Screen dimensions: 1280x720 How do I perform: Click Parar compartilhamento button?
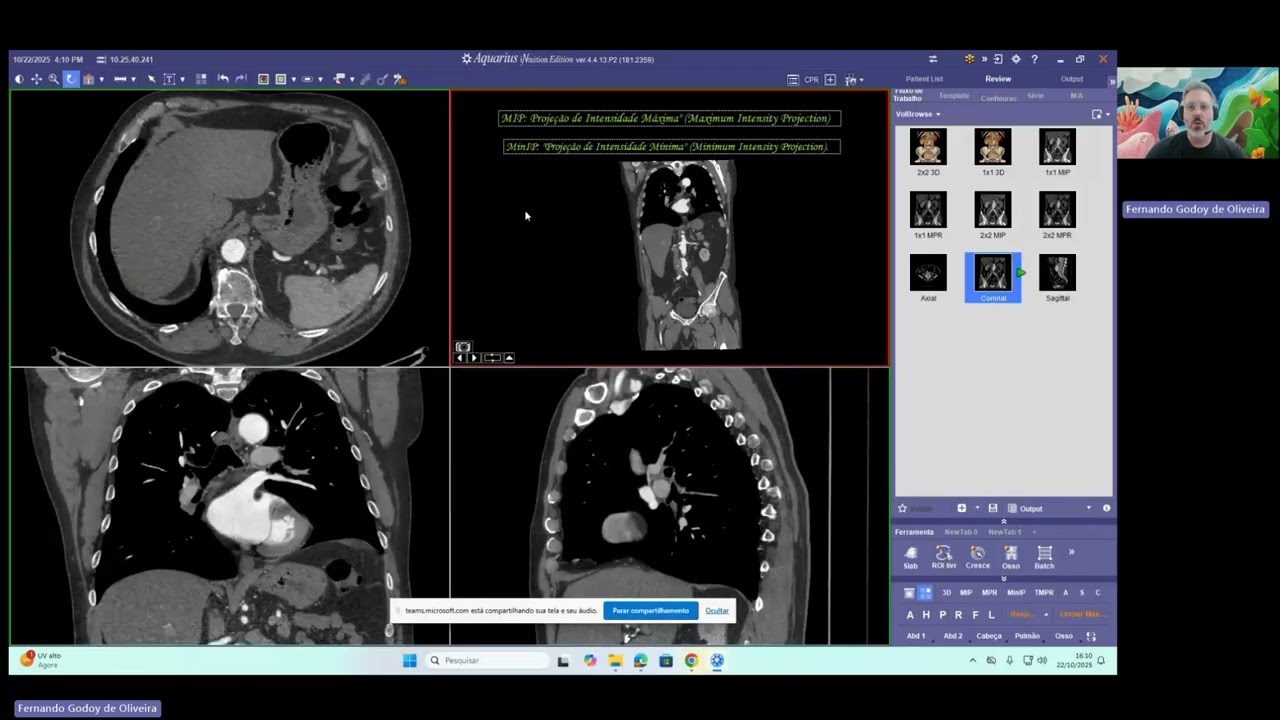coord(651,611)
